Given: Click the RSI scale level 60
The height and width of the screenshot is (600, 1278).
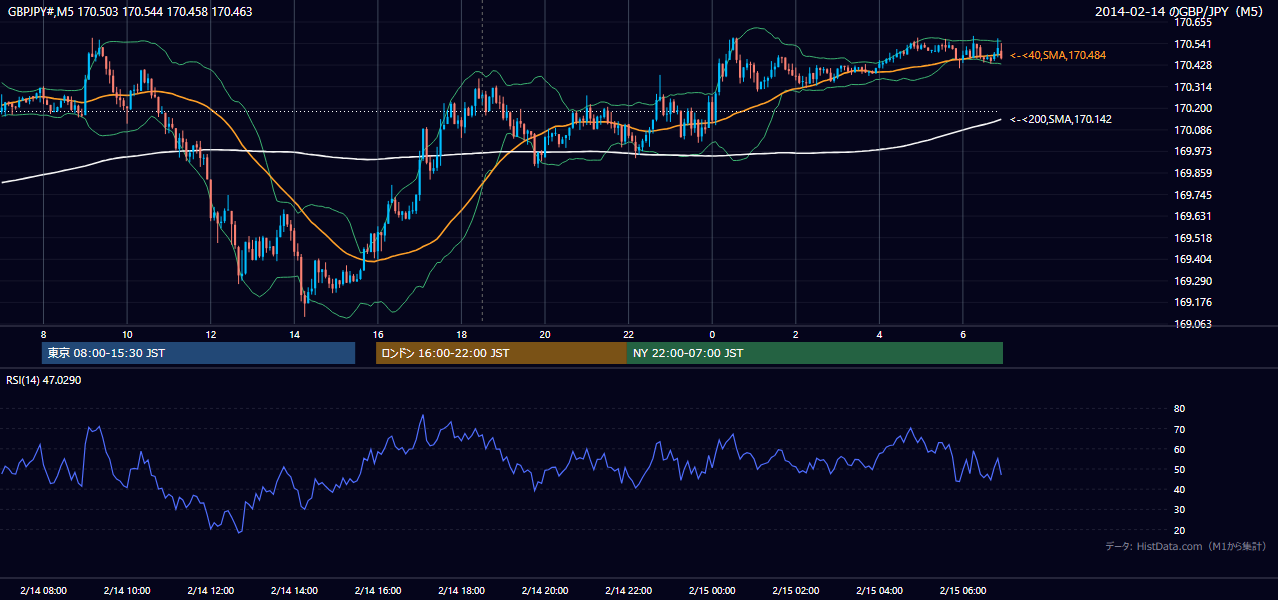Looking at the screenshot, I should tap(1179, 449).
